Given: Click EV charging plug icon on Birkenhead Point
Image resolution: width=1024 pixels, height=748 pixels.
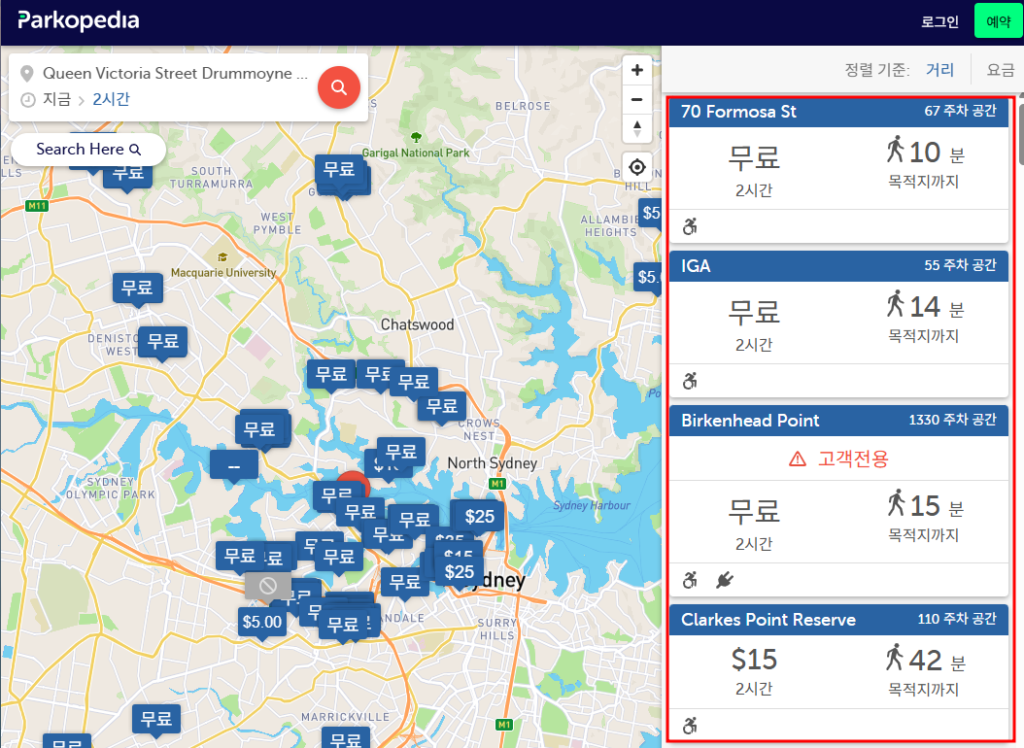Looking at the screenshot, I should pyautogui.click(x=725, y=579).
